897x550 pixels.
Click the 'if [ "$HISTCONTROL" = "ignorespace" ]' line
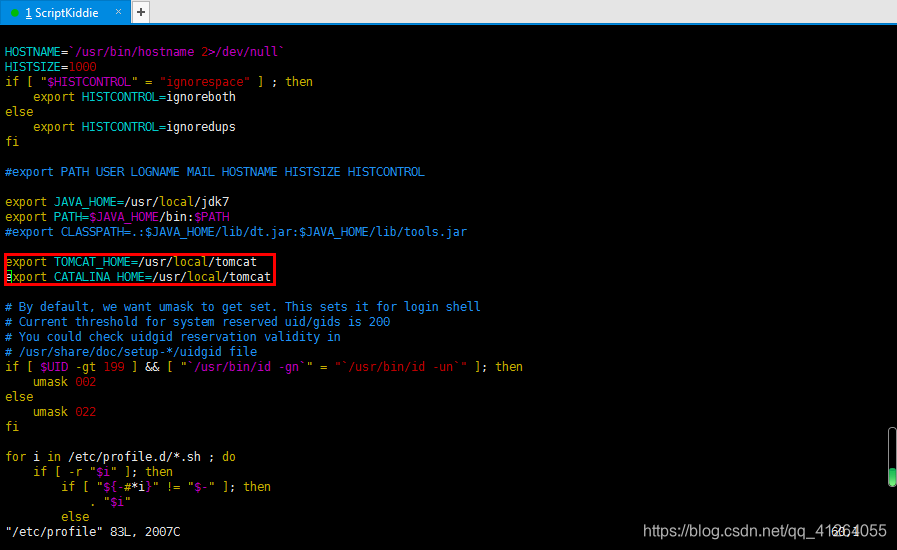(159, 82)
